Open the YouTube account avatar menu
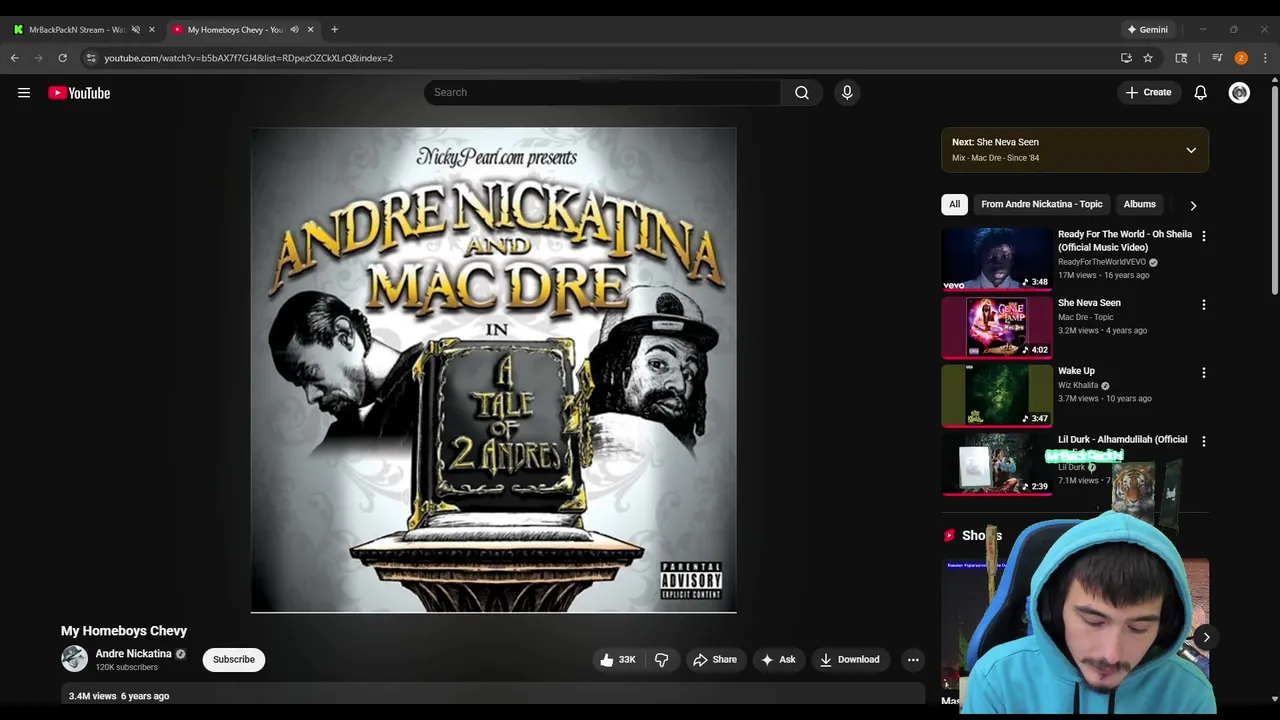The height and width of the screenshot is (720, 1280). coord(1239,93)
